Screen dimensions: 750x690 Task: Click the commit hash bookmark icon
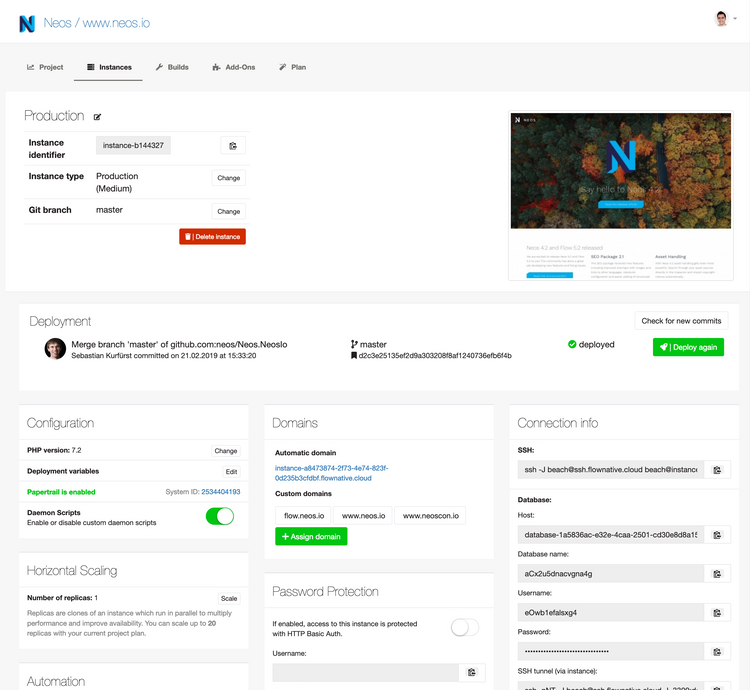[354, 355]
